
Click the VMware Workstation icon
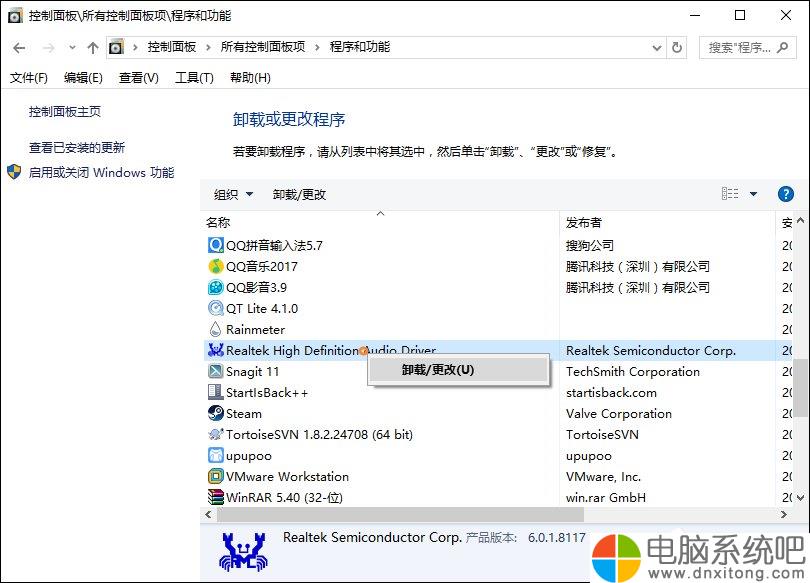pyautogui.click(x=215, y=476)
